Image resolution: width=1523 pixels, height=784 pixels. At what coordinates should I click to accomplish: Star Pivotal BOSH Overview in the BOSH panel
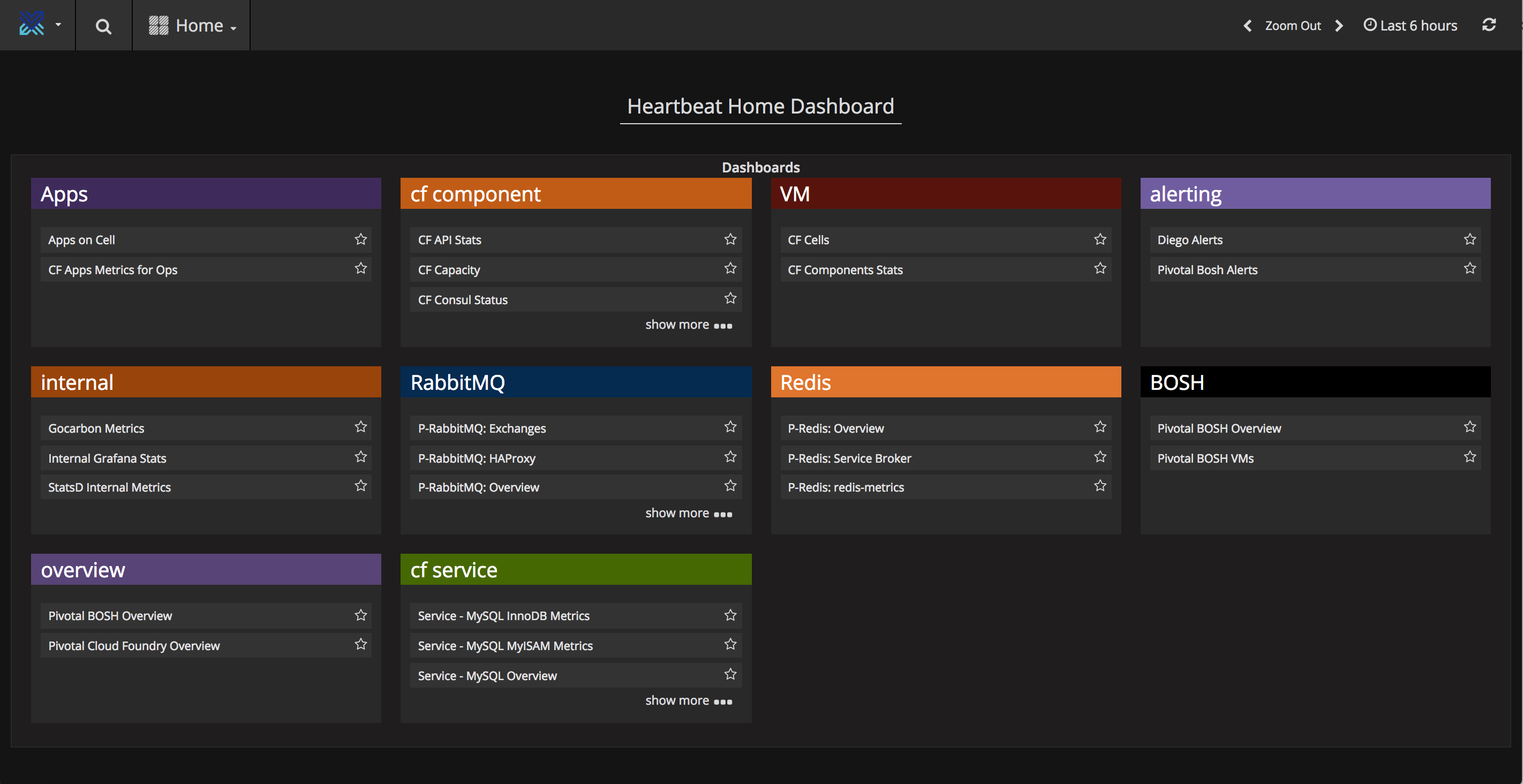1471,427
